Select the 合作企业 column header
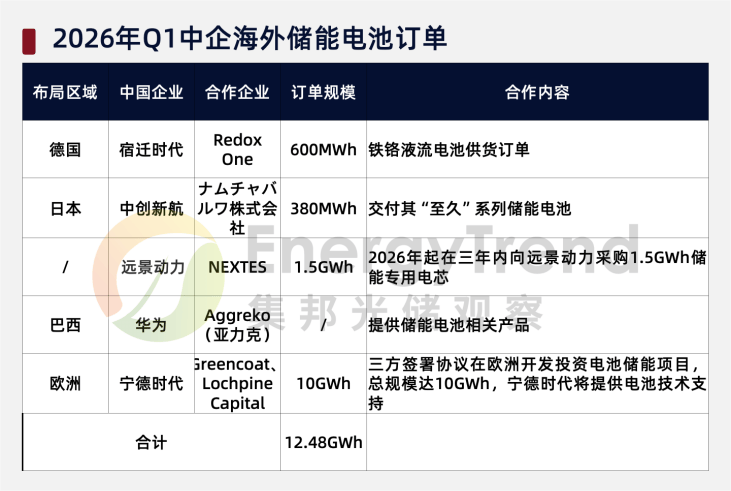 pos(237,92)
